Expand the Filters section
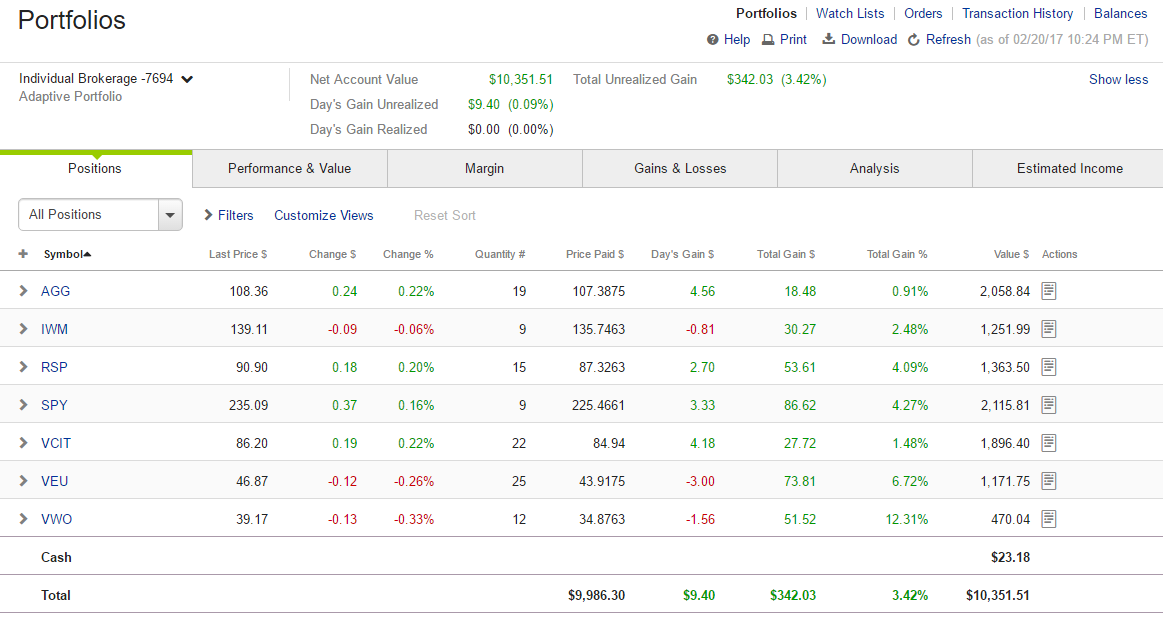Viewport: 1163px width, 618px height. coord(229,215)
